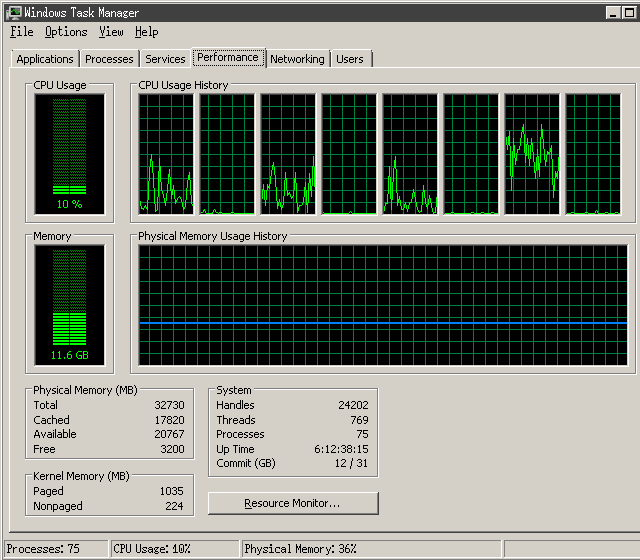Click the Physical Memory (MB) group label

coord(85,390)
